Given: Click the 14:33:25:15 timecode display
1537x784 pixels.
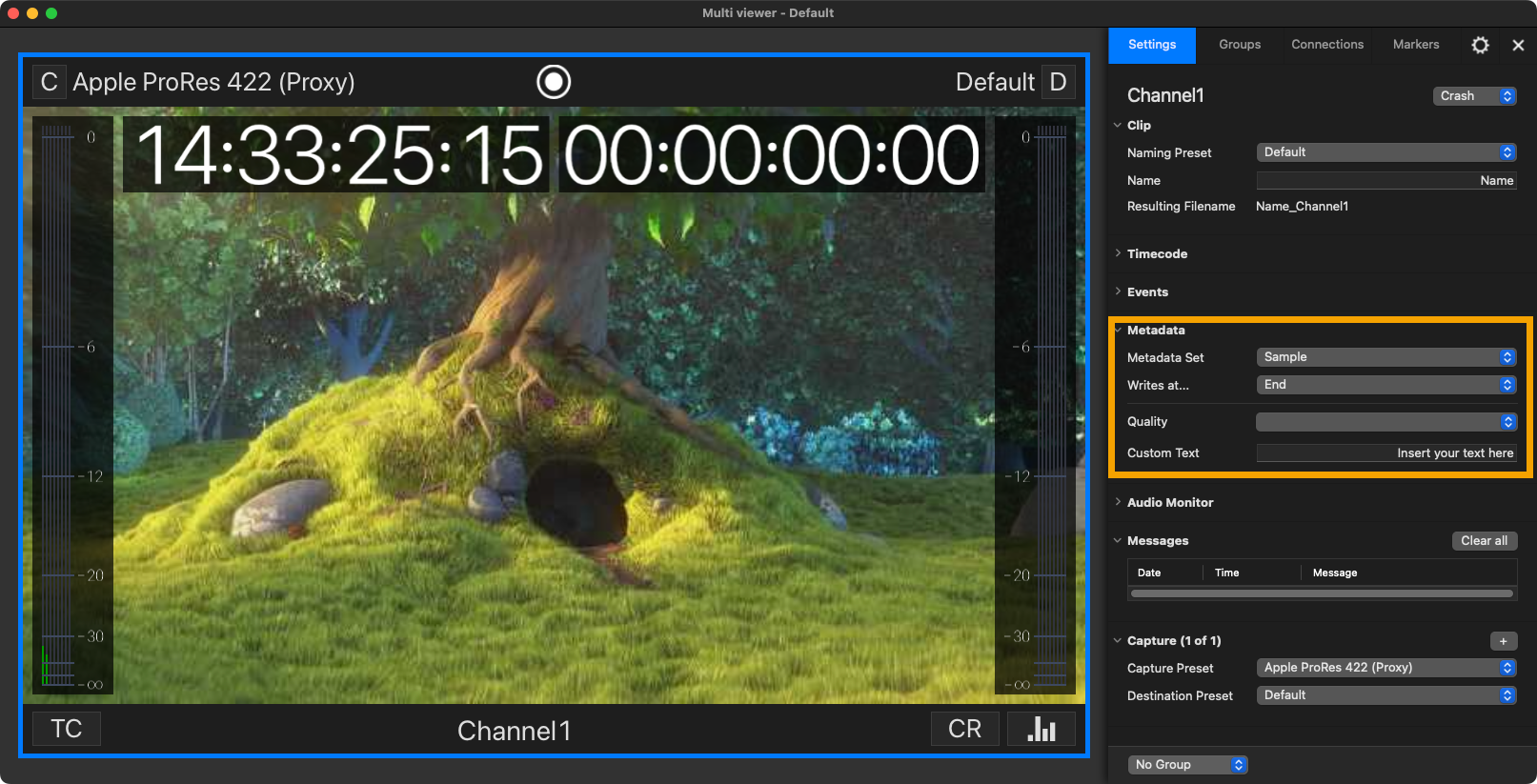Looking at the screenshot, I should point(338,155).
